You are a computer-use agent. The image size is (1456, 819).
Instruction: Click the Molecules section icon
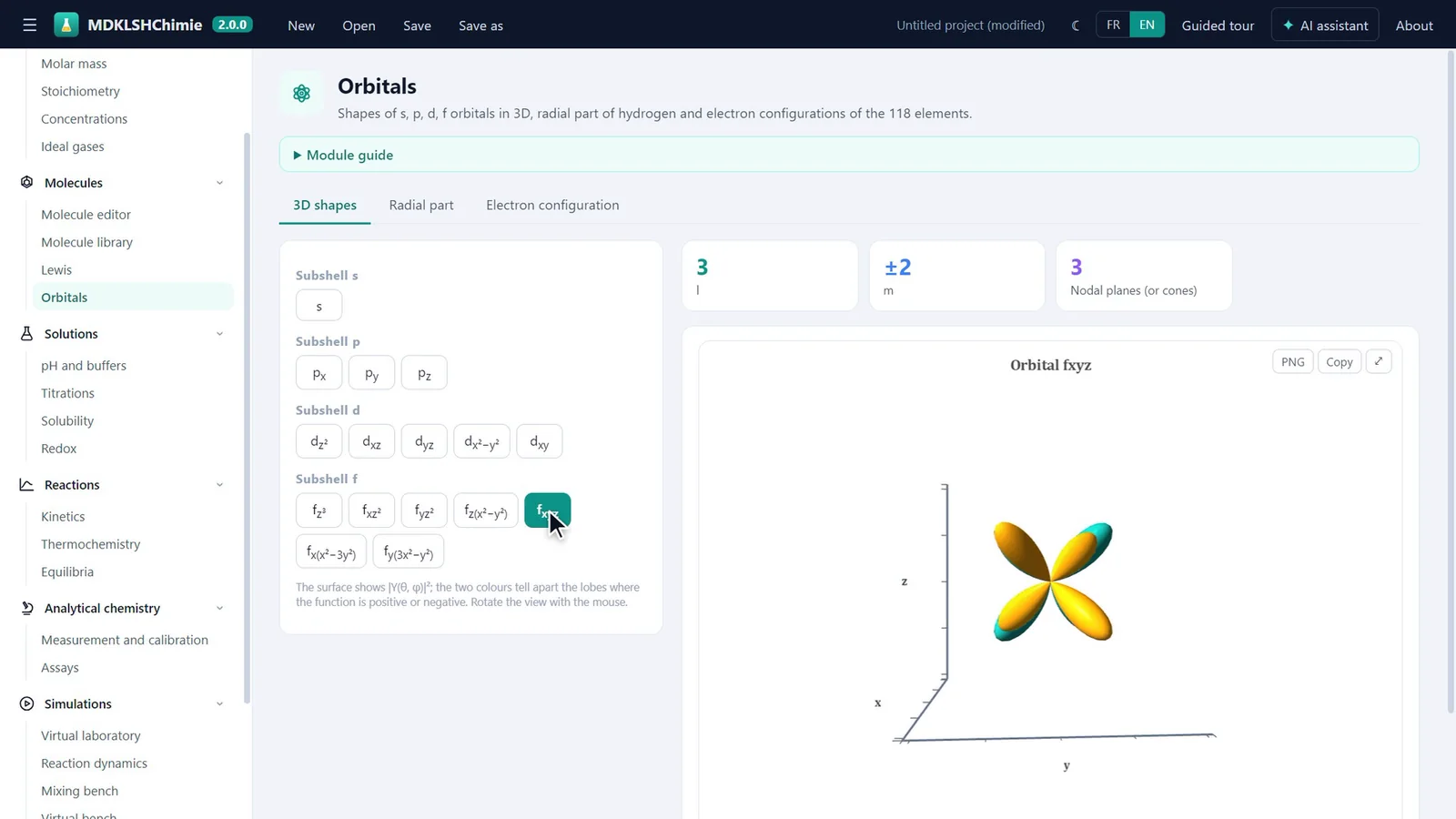[26, 182]
